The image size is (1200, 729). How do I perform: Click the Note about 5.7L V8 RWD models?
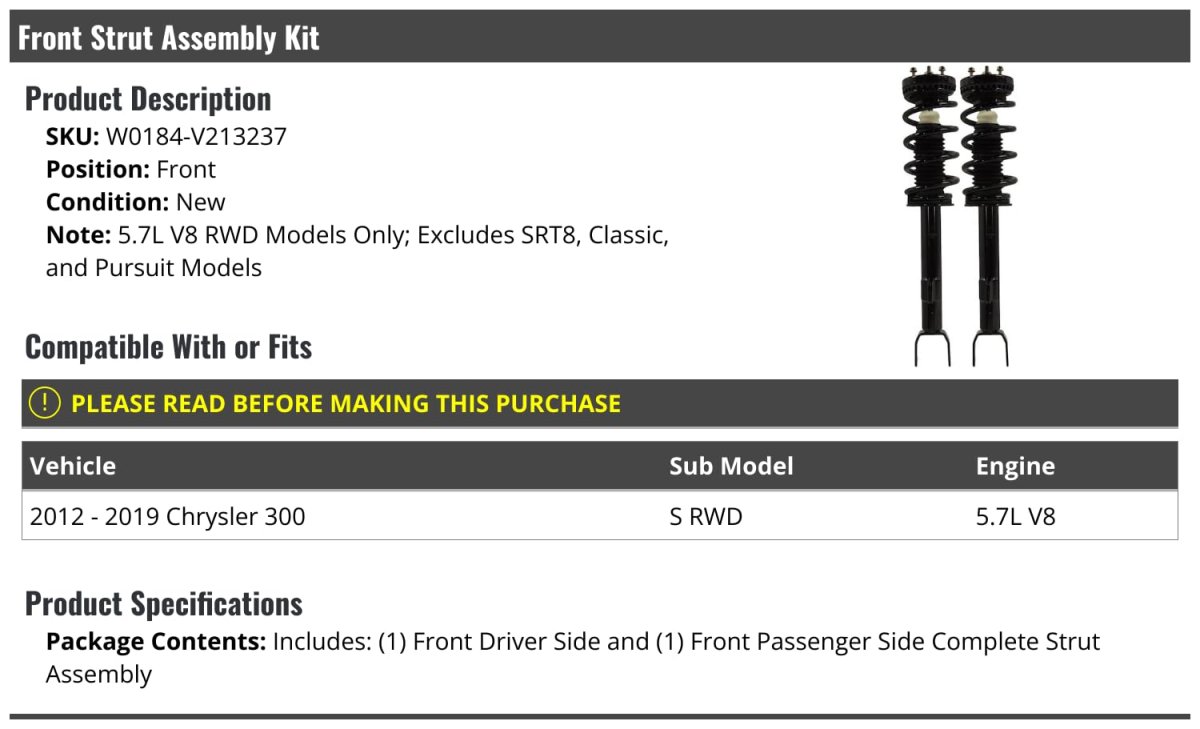pos(356,236)
